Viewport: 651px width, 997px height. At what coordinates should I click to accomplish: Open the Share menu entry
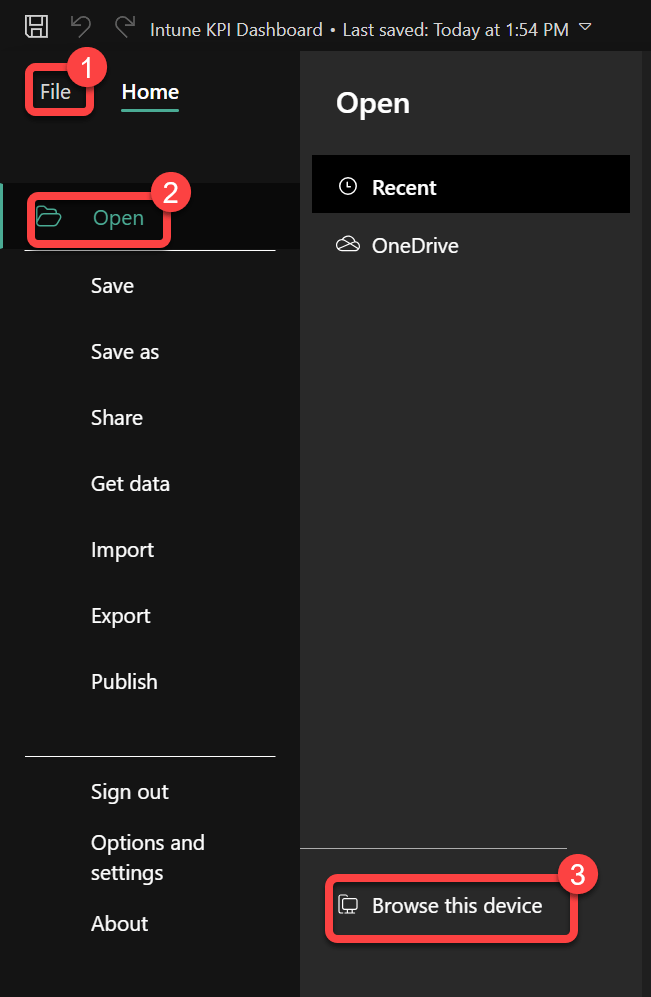(117, 418)
